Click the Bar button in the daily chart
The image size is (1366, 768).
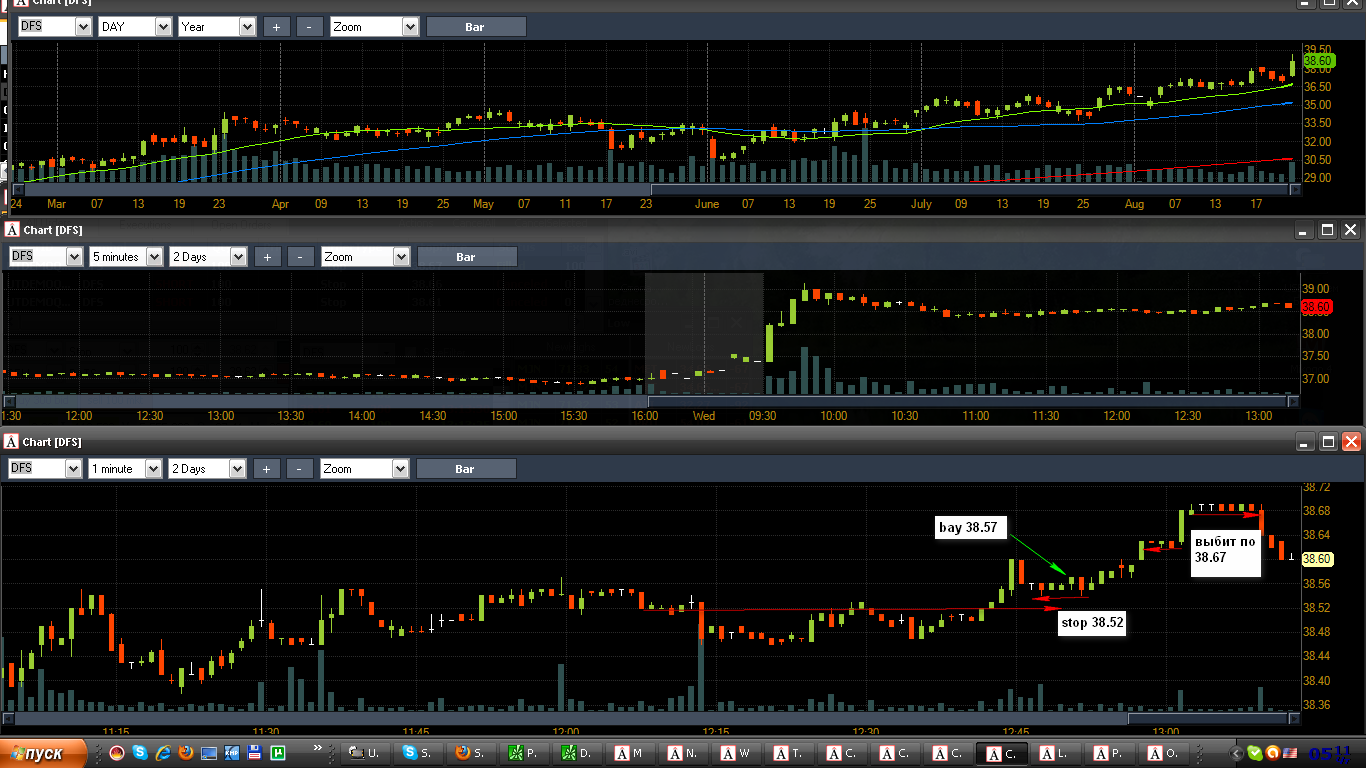476,27
